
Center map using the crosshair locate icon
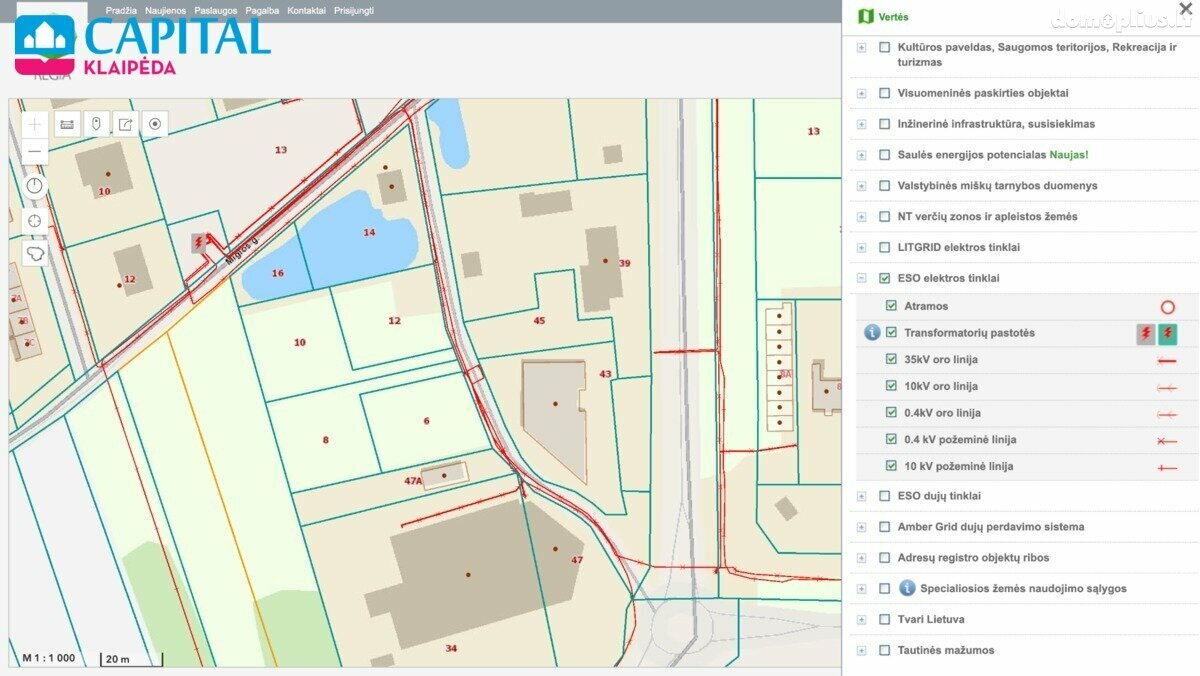point(35,221)
